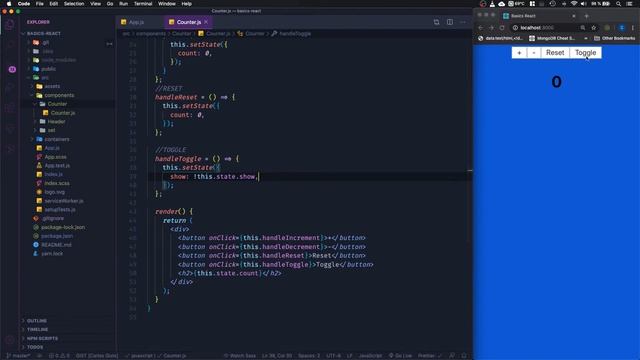The height and width of the screenshot is (360, 640).
Task: Click the master branch status bar item
Action: pyautogui.click(x=19, y=356)
